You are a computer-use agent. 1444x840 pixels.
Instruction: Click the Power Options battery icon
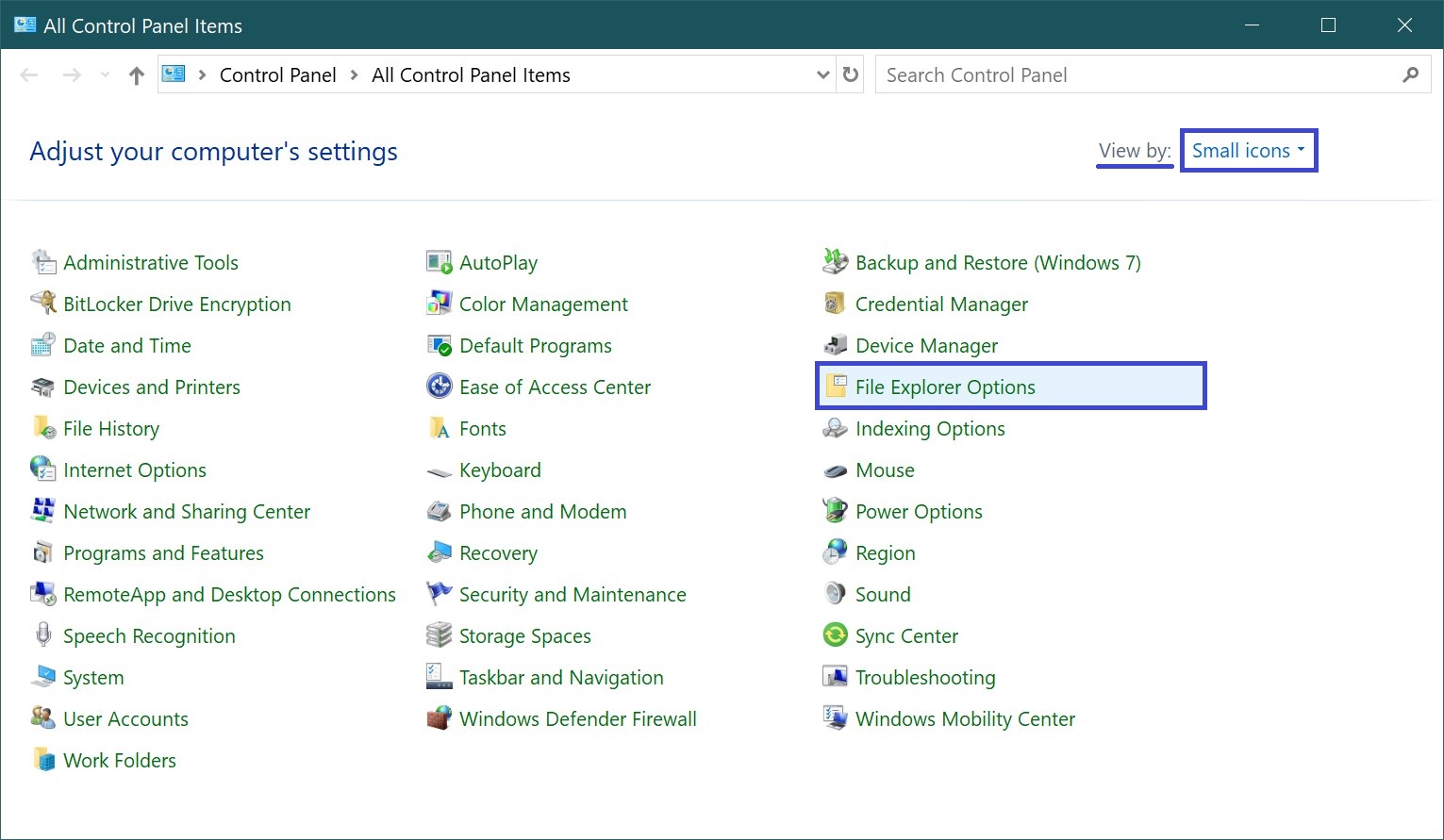pyautogui.click(x=836, y=511)
